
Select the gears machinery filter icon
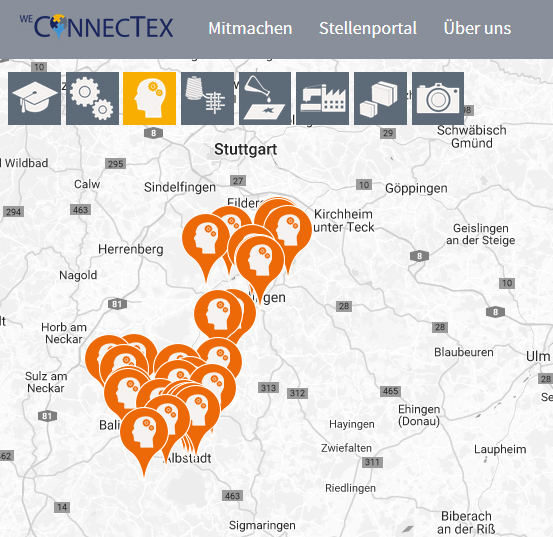(x=92, y=98)
